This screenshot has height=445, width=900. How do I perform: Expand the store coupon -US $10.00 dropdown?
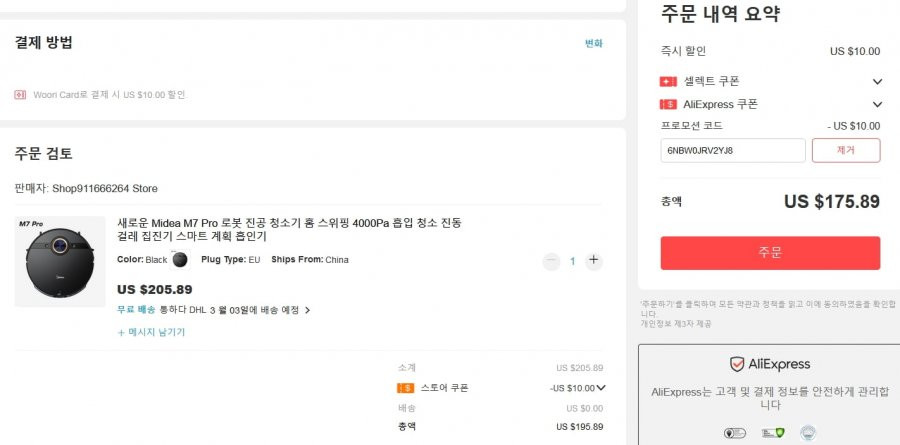[577, 388]
